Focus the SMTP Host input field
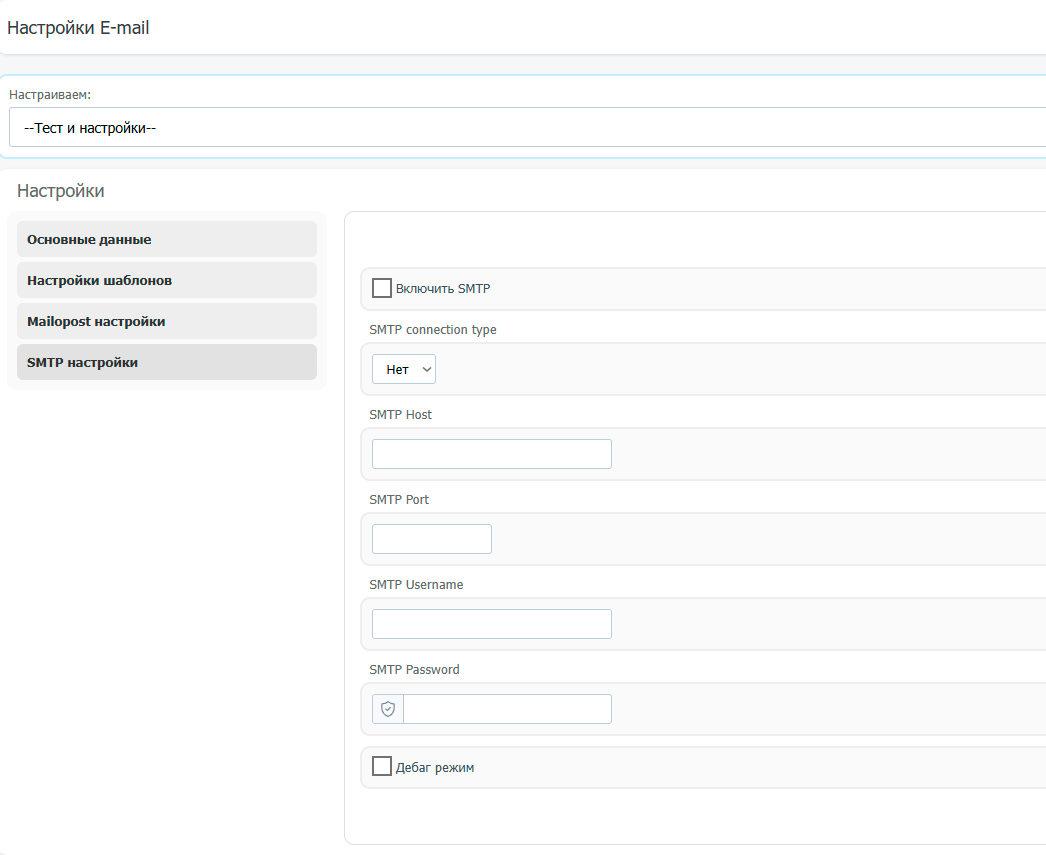The width and height of the screenshot is (1046, 855). pos(492,454)
